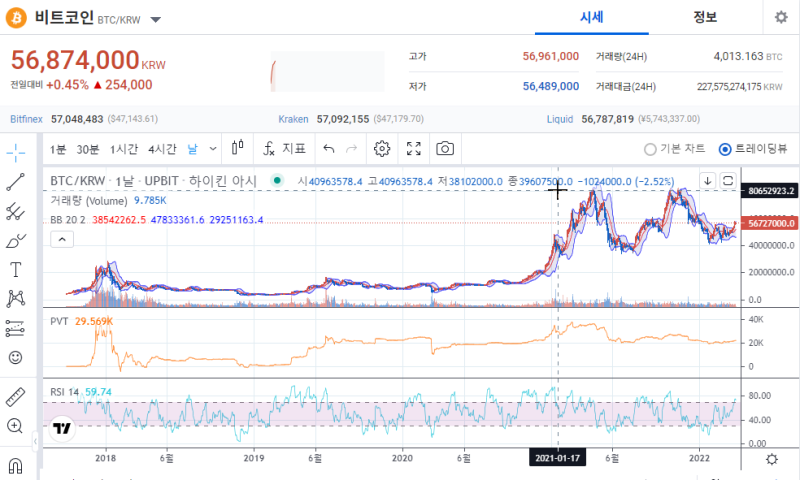Viewport: 800px width, 480px height.
Task: Select the Text annotation tool
Action: point(16,269)
